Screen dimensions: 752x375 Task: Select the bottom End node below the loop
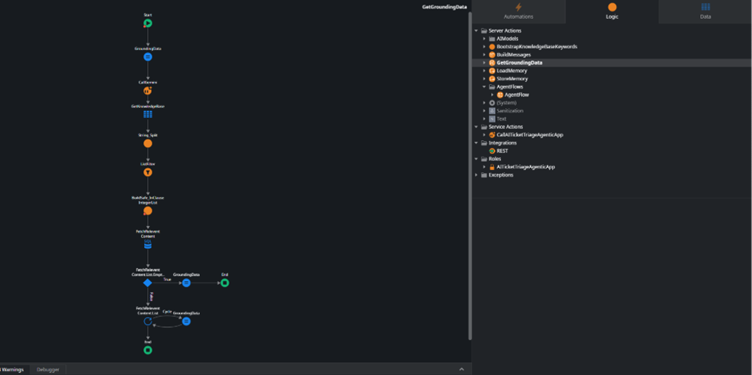tap(148, 350)
